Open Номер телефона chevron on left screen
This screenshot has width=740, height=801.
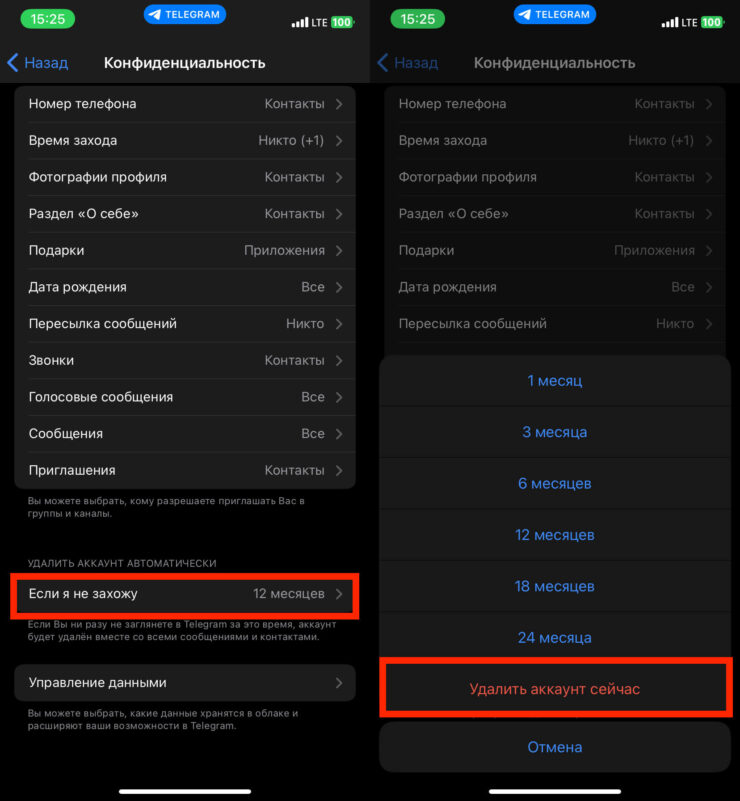(x=339, y=104)
